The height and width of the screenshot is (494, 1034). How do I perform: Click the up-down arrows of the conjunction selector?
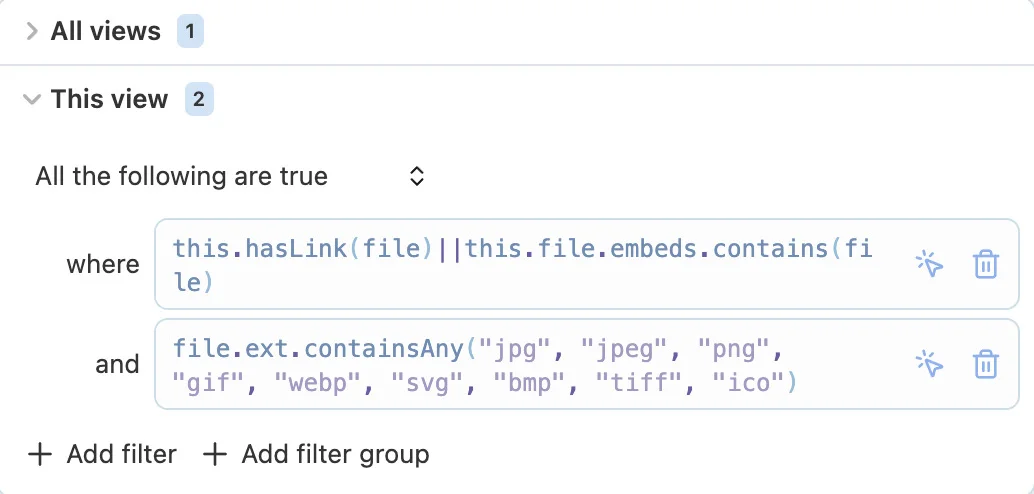(x=417, y=177)
